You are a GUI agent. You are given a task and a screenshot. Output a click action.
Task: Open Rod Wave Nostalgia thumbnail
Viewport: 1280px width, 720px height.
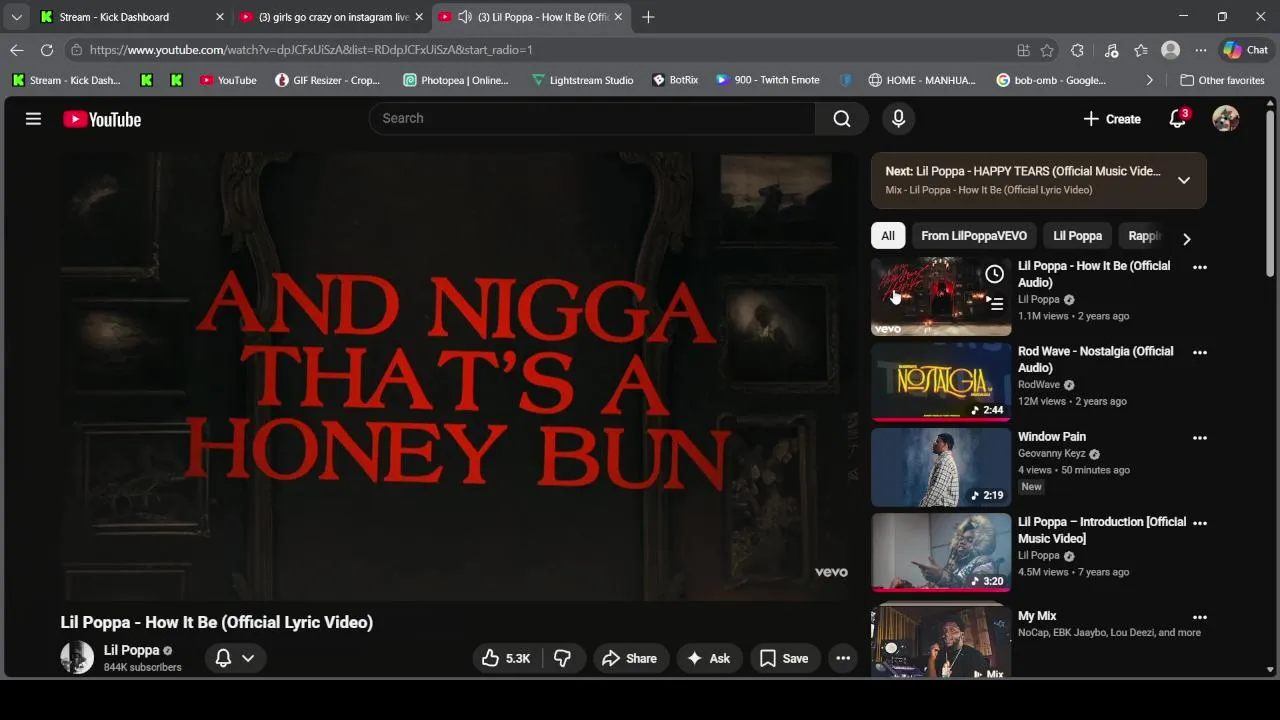click(x=941, y=381)
